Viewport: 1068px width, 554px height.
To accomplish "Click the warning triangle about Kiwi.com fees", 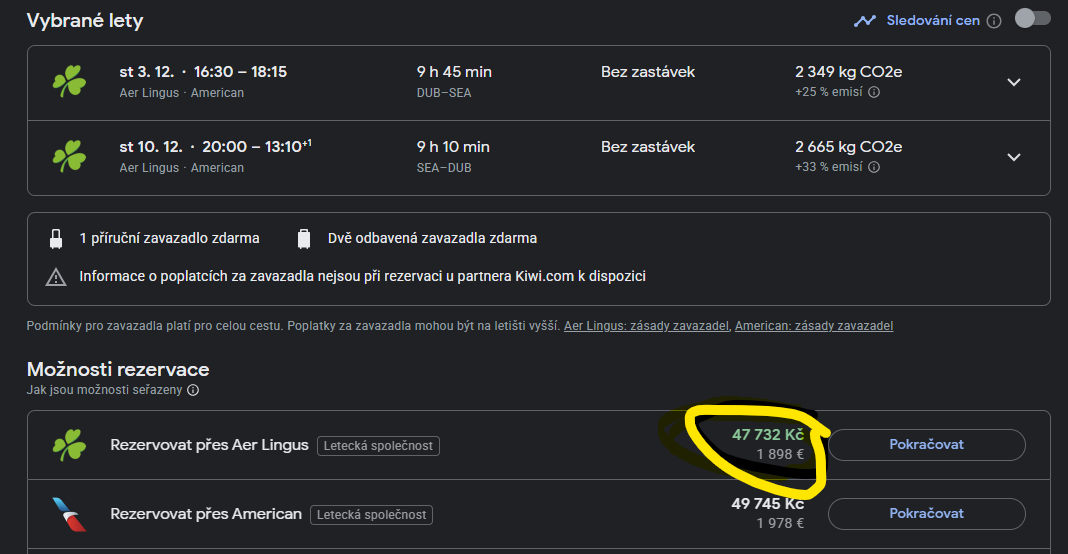I will click(56, 276).
